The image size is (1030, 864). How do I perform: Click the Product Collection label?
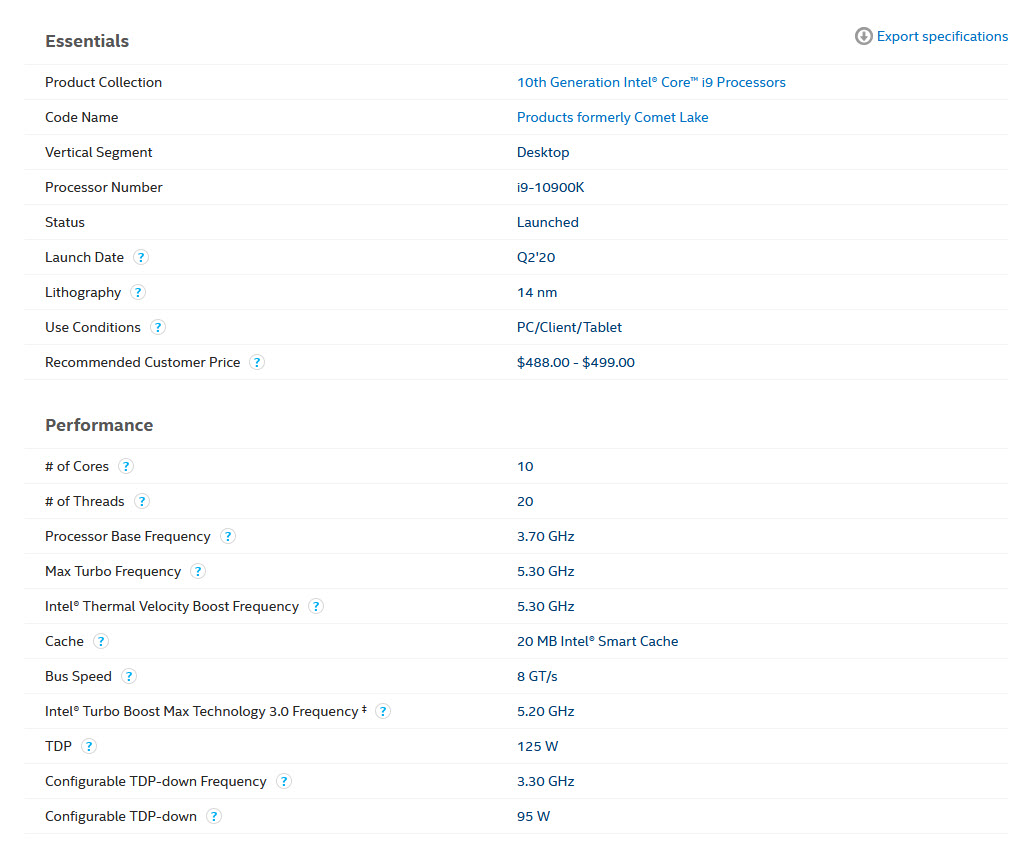[103, 82]
